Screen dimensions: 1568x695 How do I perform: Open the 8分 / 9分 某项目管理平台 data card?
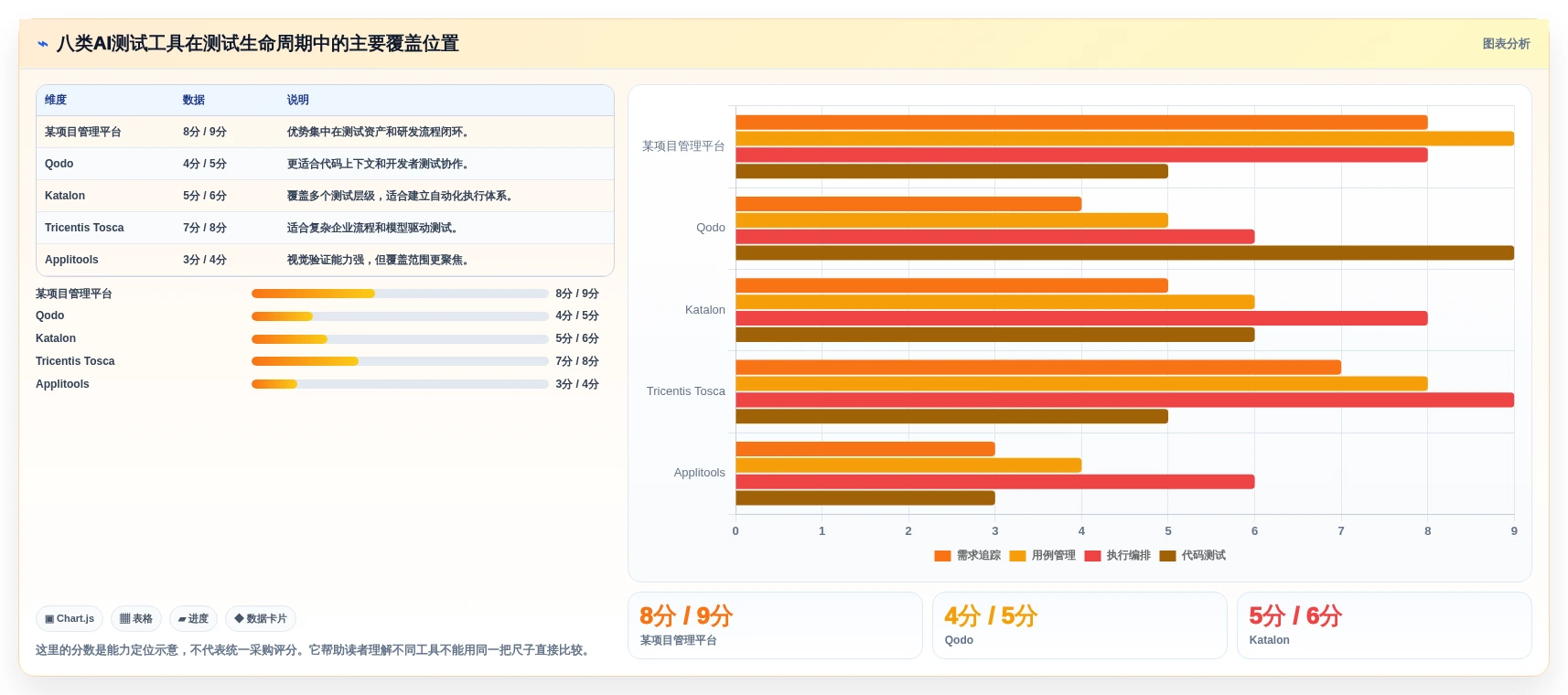click(x=775, y=625)
